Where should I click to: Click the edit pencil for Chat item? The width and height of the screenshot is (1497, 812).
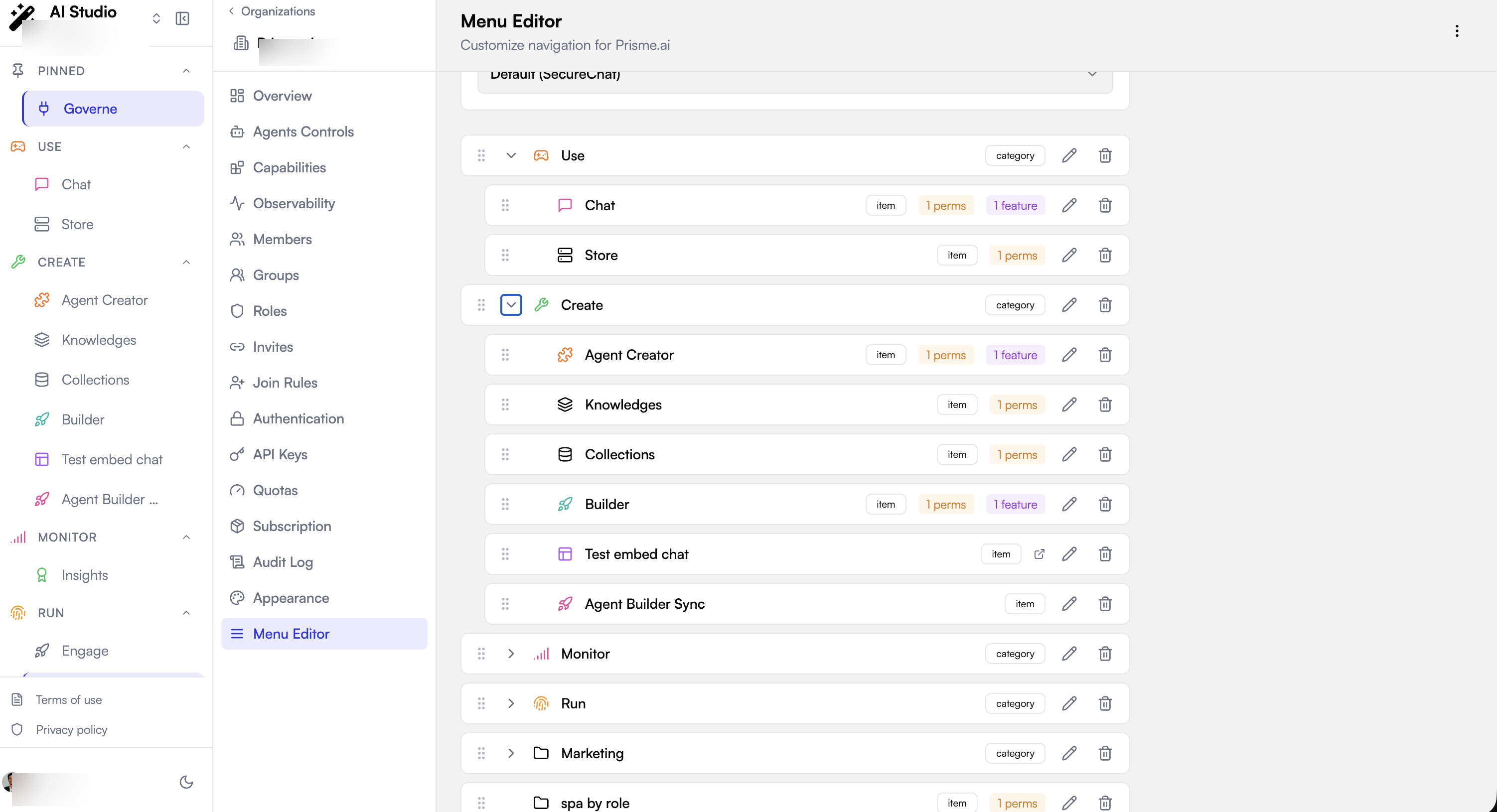click(1069, 205)
